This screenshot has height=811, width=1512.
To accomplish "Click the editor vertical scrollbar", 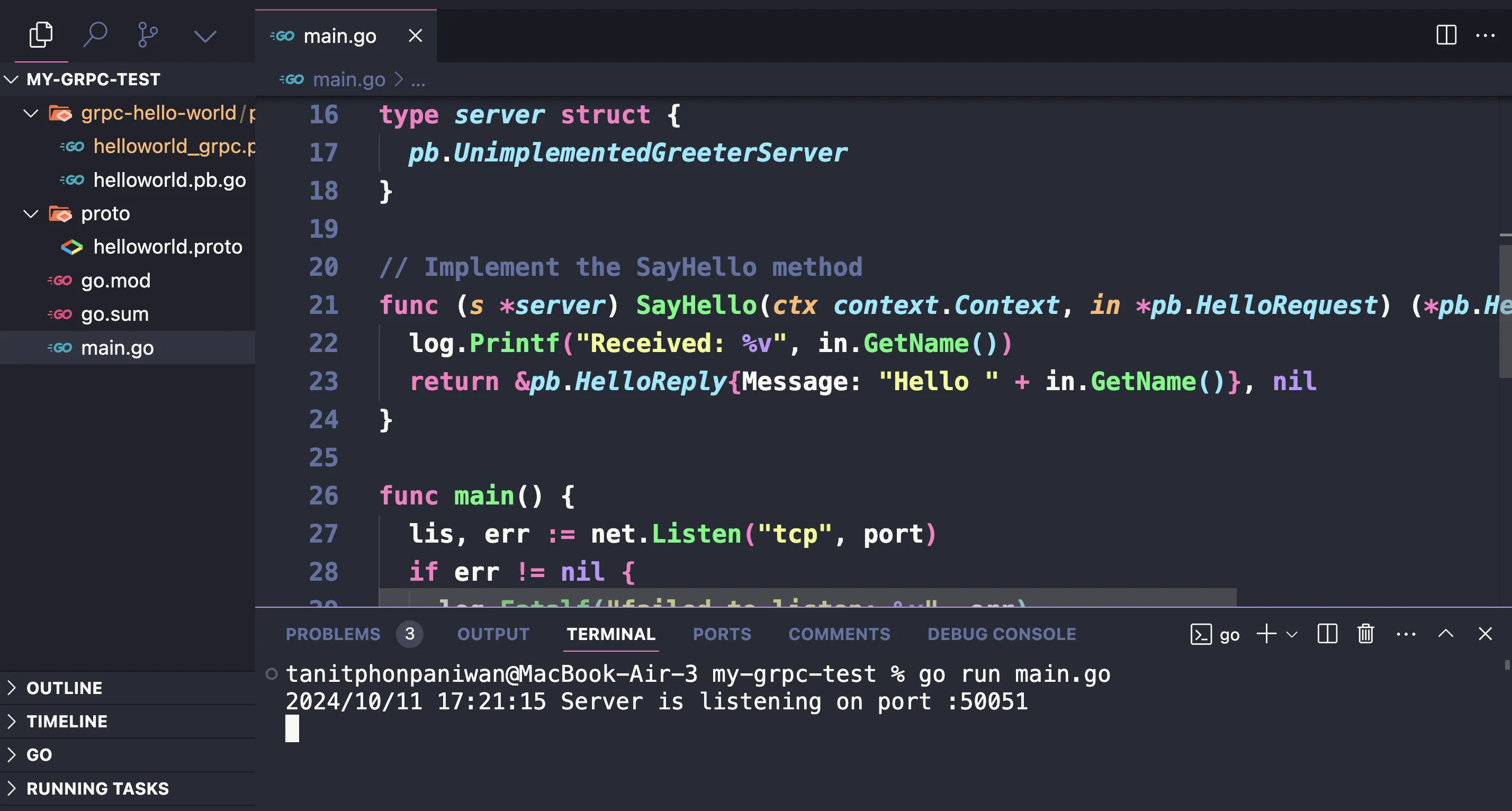I will (1506, 311).
